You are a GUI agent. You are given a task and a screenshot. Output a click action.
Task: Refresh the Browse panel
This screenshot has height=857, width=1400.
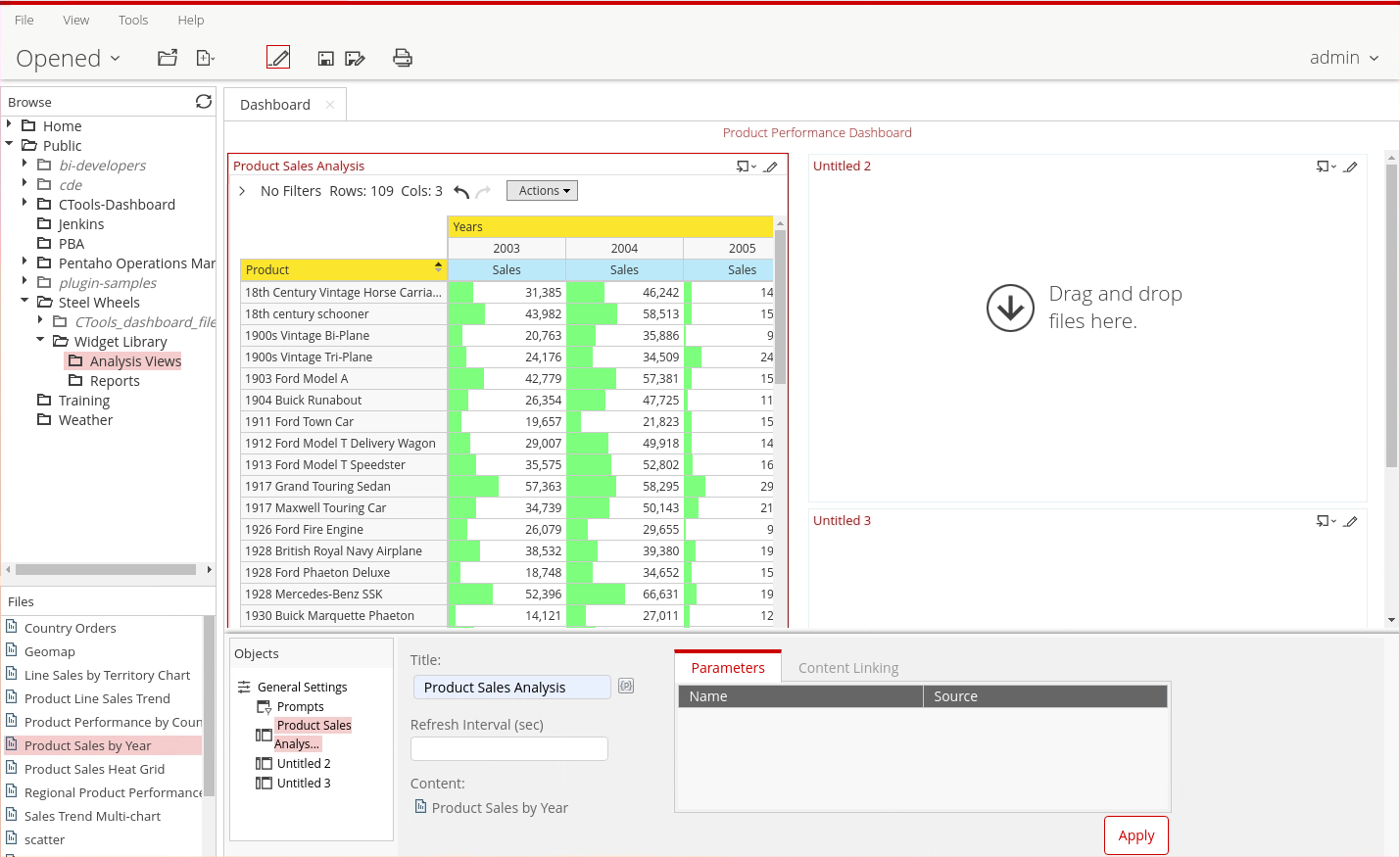coord(204,102)
